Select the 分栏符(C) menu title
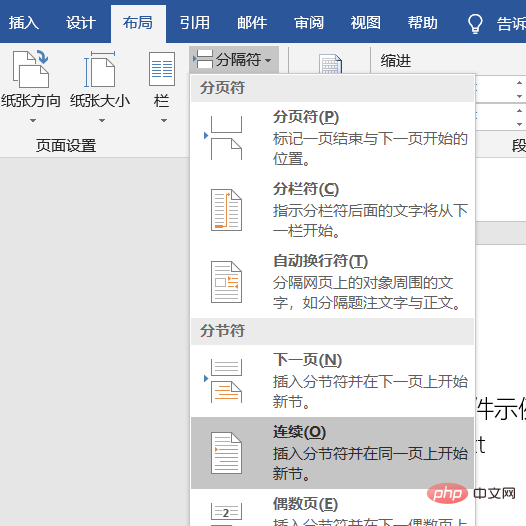Image resolution: width=526 pixels, height=526 pixels. click(x=306, y=189)
